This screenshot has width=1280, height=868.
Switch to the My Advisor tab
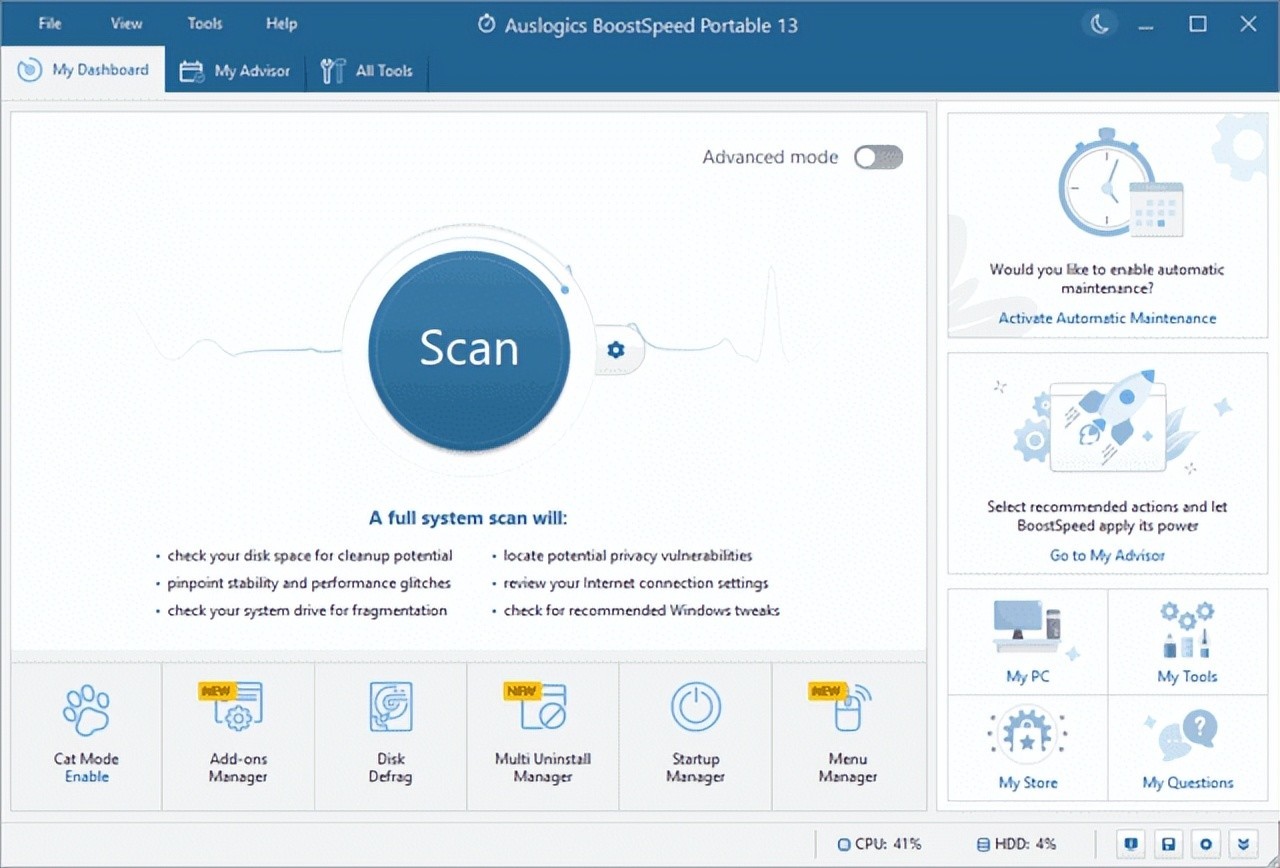(x=235, y=70)
